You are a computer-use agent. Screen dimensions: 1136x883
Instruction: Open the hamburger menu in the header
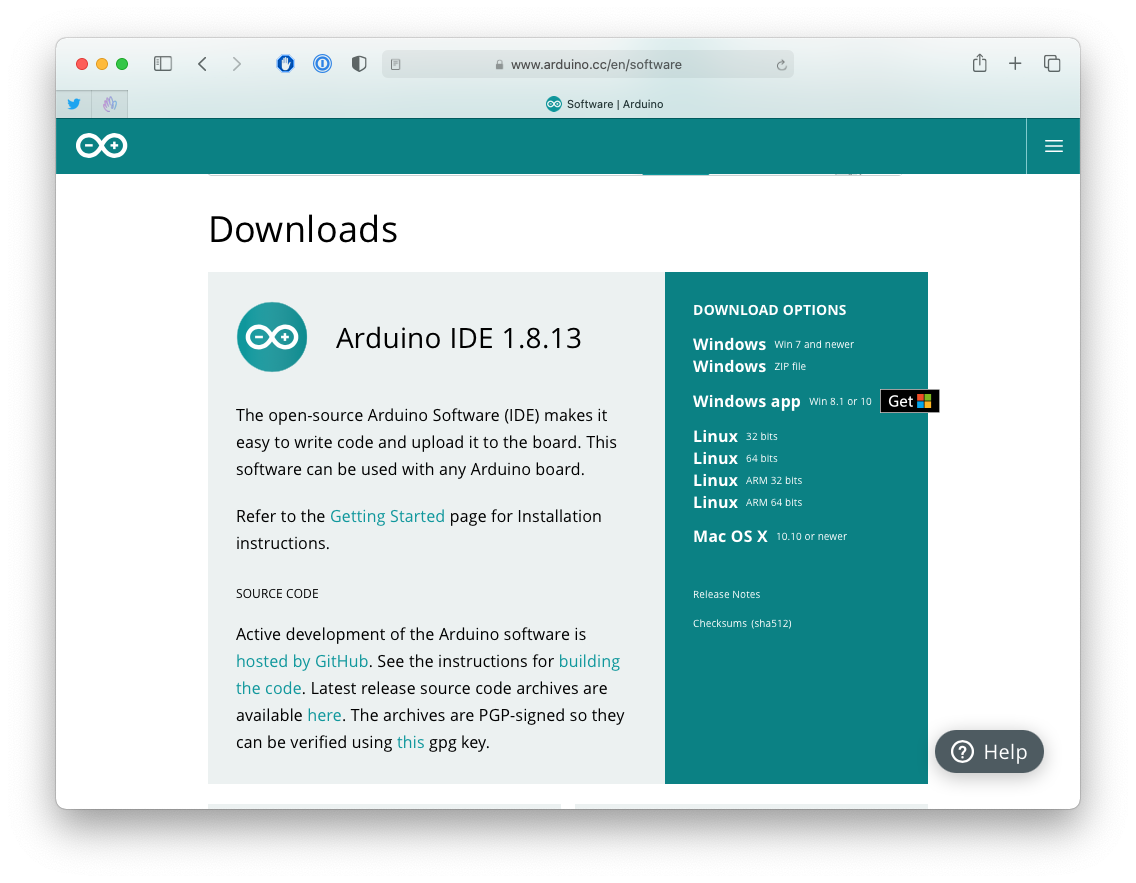(1053, 146)
